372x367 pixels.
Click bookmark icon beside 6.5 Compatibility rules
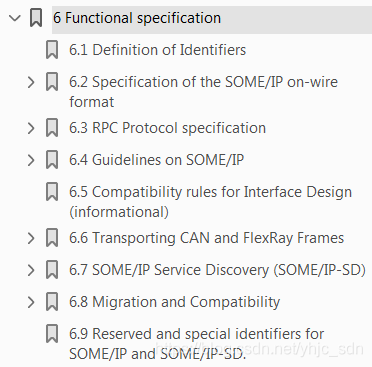[52, 192]
